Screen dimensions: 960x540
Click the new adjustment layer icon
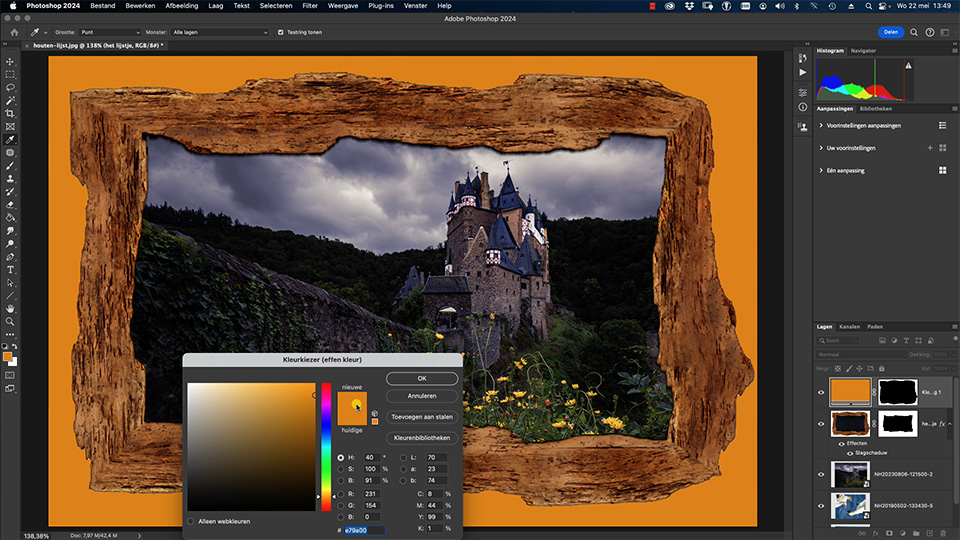point(902,533)
